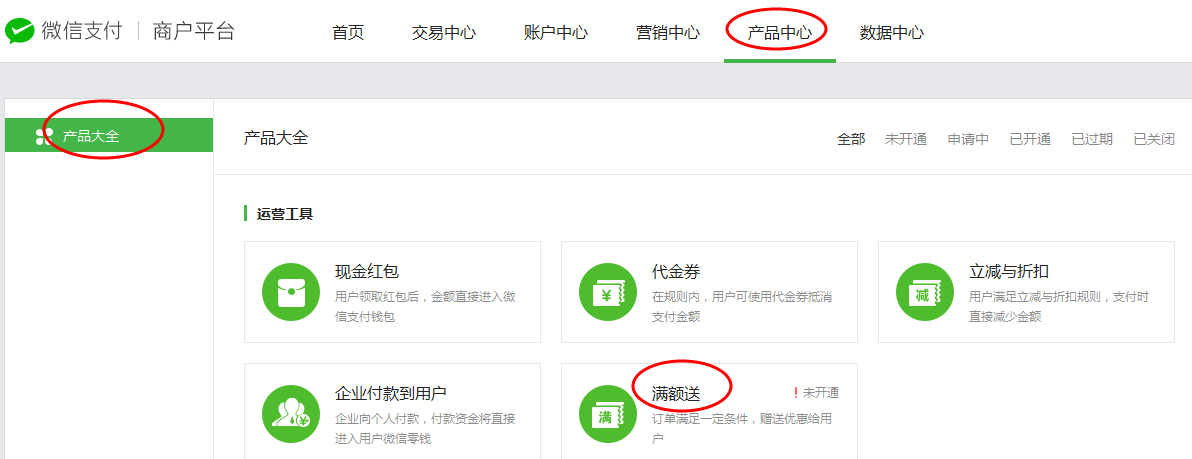Filter products by 未开通
The image size is (1192, 459).
point(905,139)
